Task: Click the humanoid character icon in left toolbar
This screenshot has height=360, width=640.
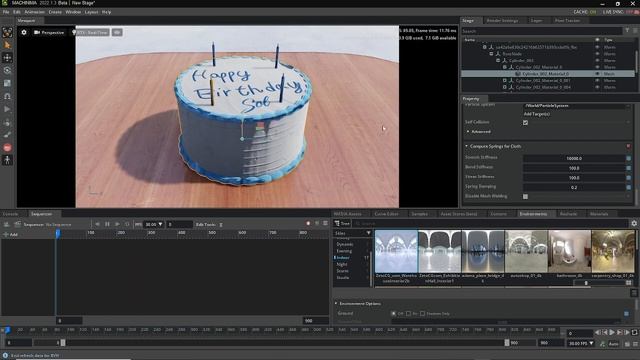Action: coord(7,160)
